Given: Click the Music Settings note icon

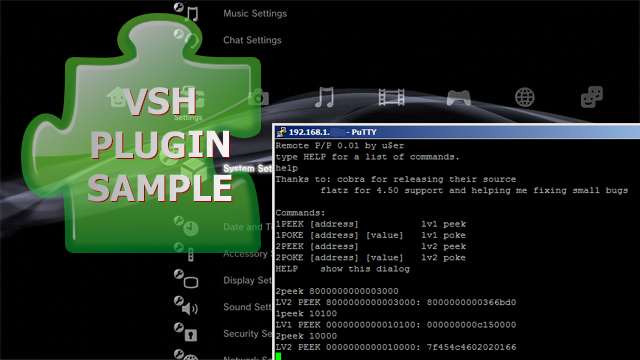Looking at the screenshot, I should coord(187,12).
